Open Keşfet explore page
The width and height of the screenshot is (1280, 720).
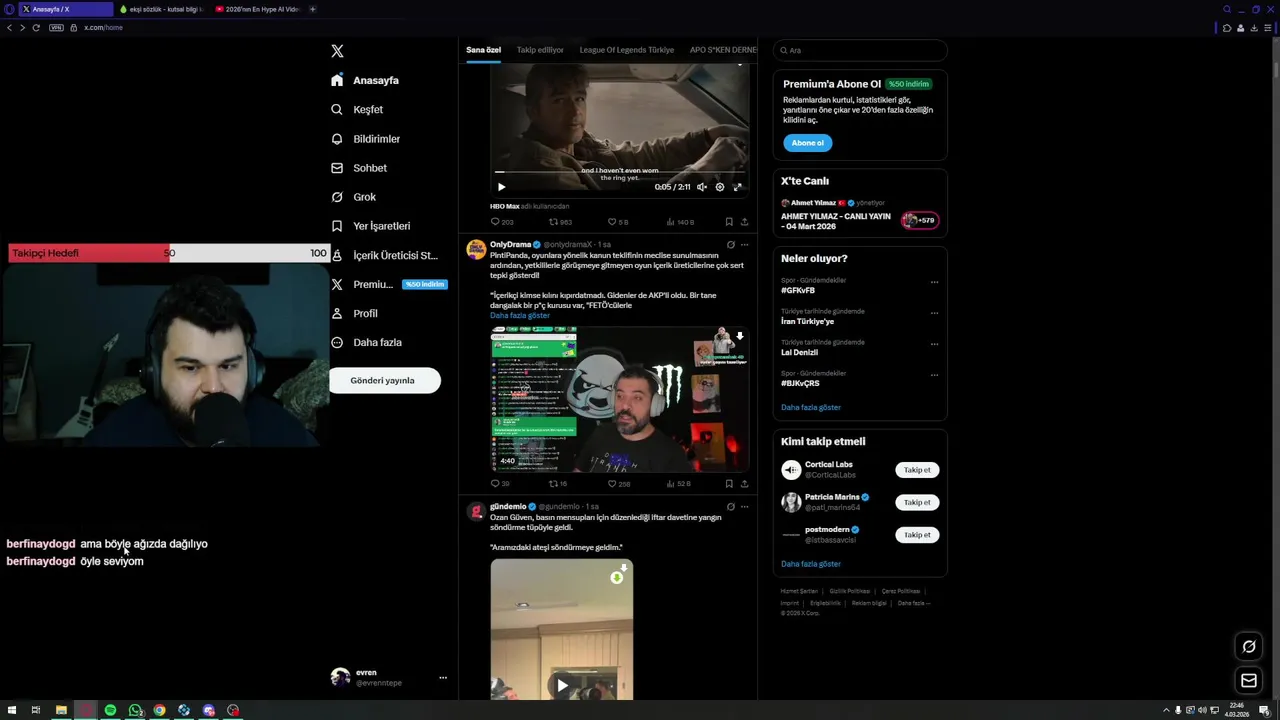point(357,109)
